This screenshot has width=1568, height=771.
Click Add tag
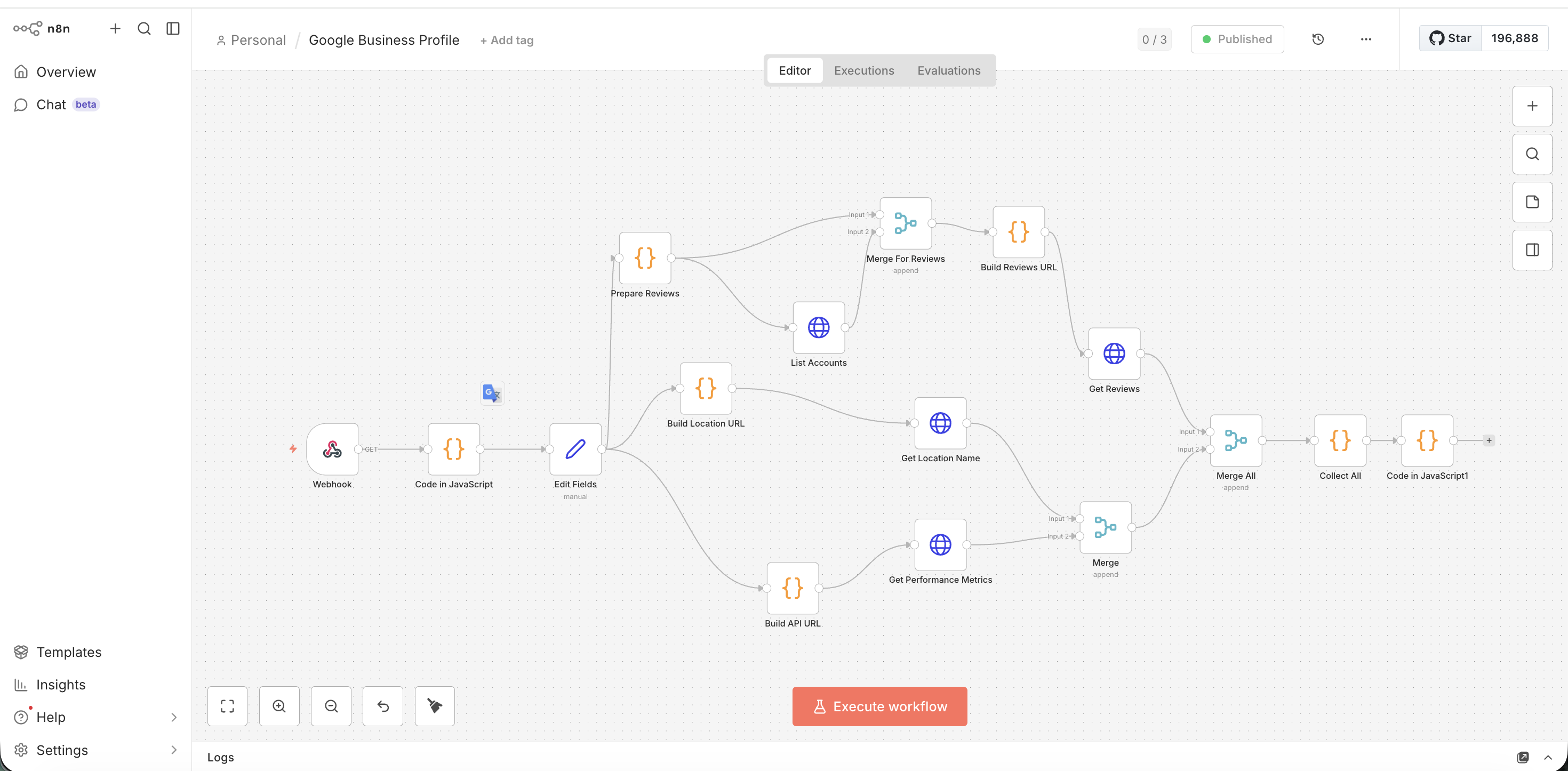[507, 40]
